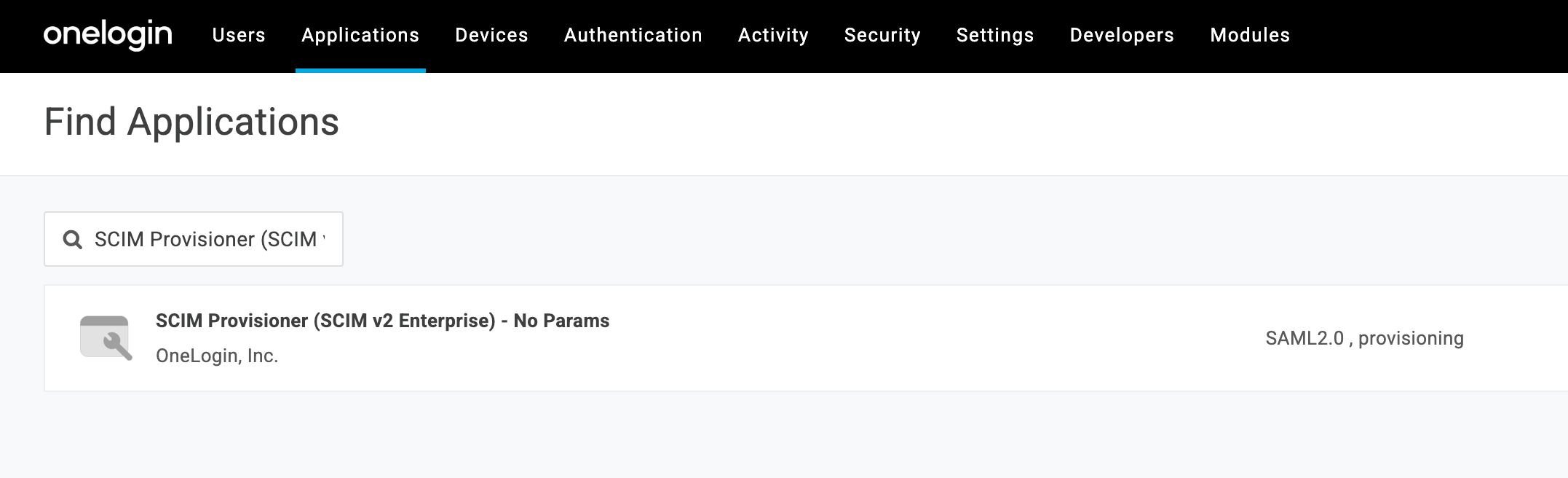Screen dimensions: 1568x478
Task: Open the Devices section
Action: point(491,34)
